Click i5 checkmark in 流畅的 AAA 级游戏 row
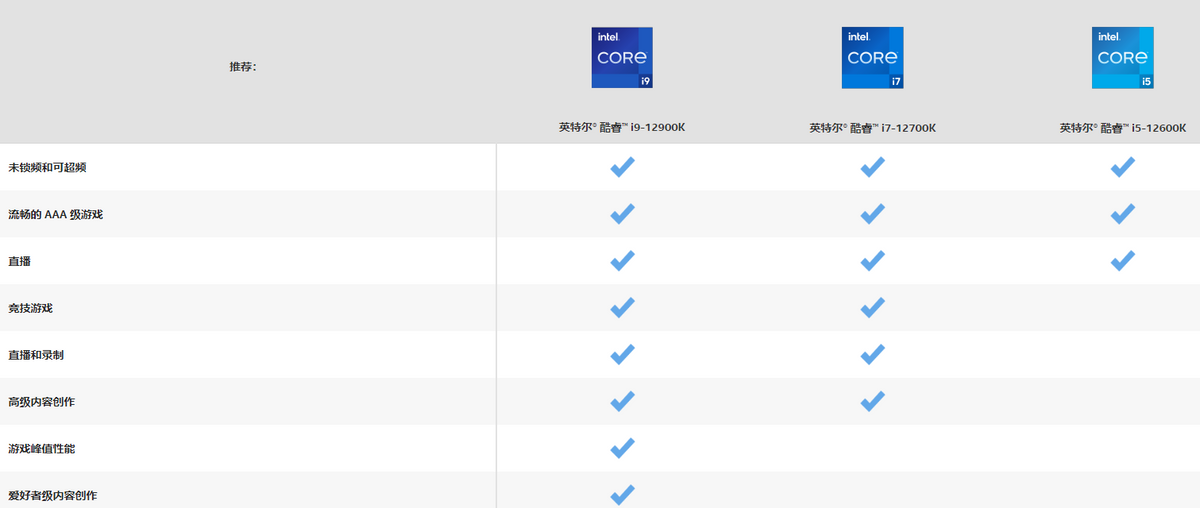The height and width of the screenshot is (508, 1200). [x=1122, y=214]
